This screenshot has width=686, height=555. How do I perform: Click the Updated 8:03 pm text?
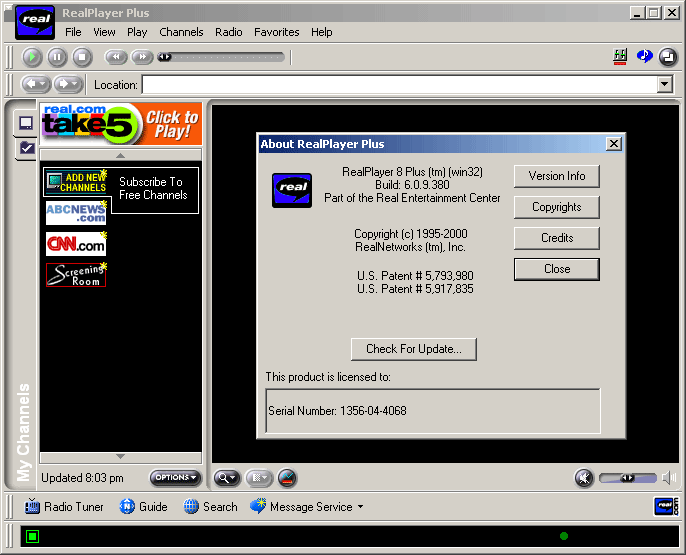click(82, 478)
